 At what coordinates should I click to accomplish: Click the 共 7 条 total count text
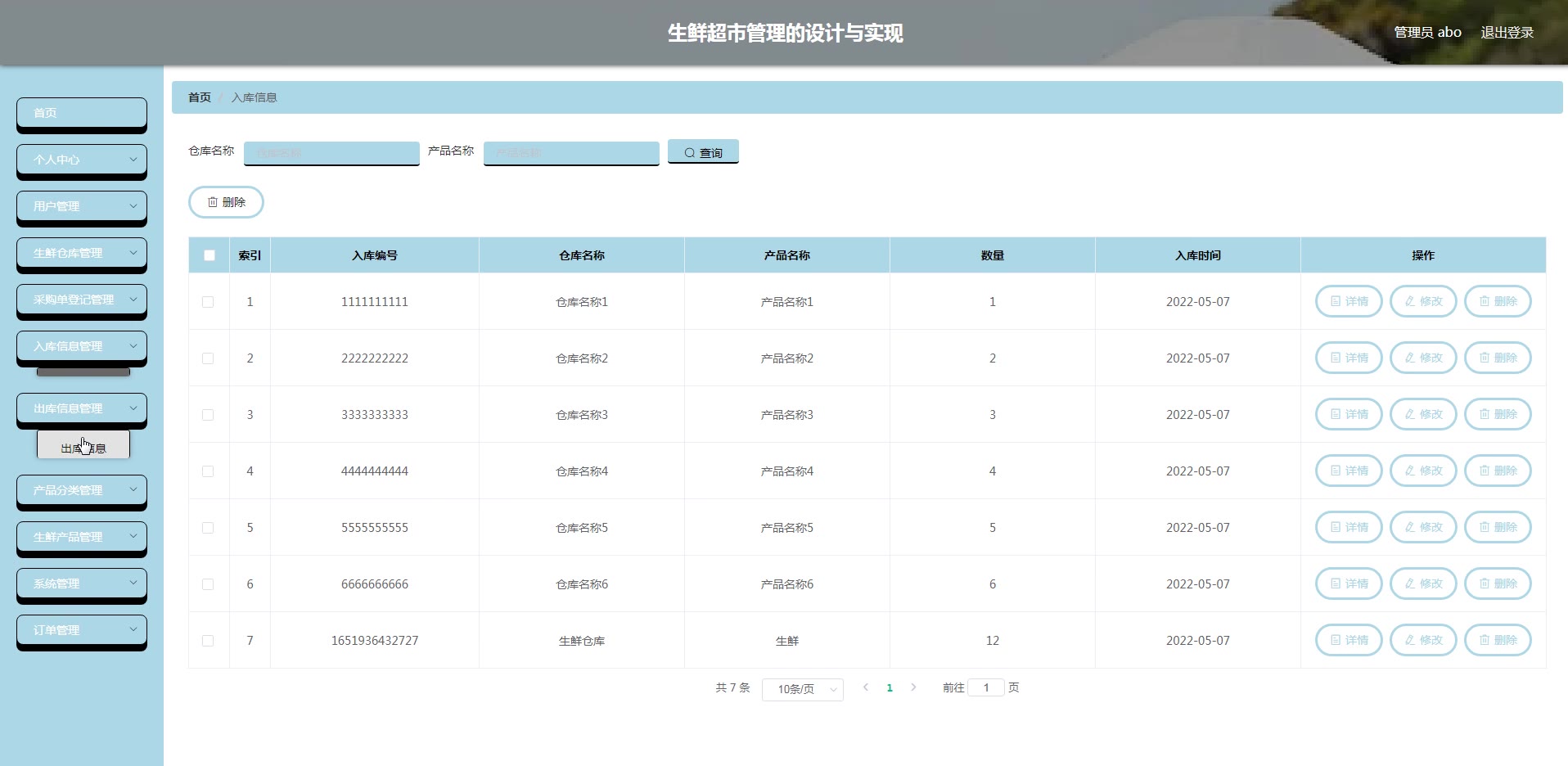[732, 687]
